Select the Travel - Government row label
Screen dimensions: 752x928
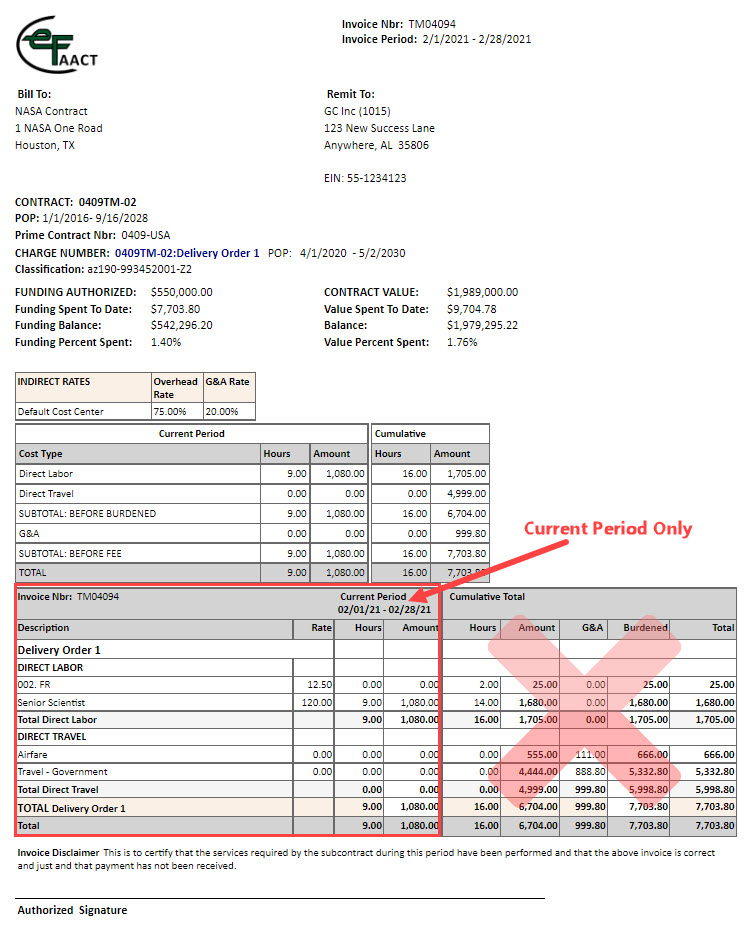pos(62,771)
